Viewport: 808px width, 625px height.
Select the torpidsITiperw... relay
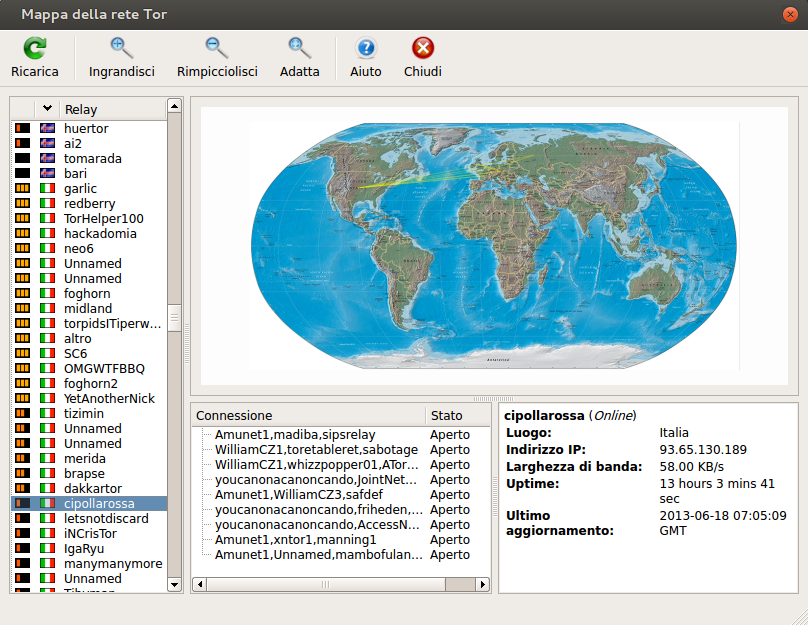click(x=89, y=323)
